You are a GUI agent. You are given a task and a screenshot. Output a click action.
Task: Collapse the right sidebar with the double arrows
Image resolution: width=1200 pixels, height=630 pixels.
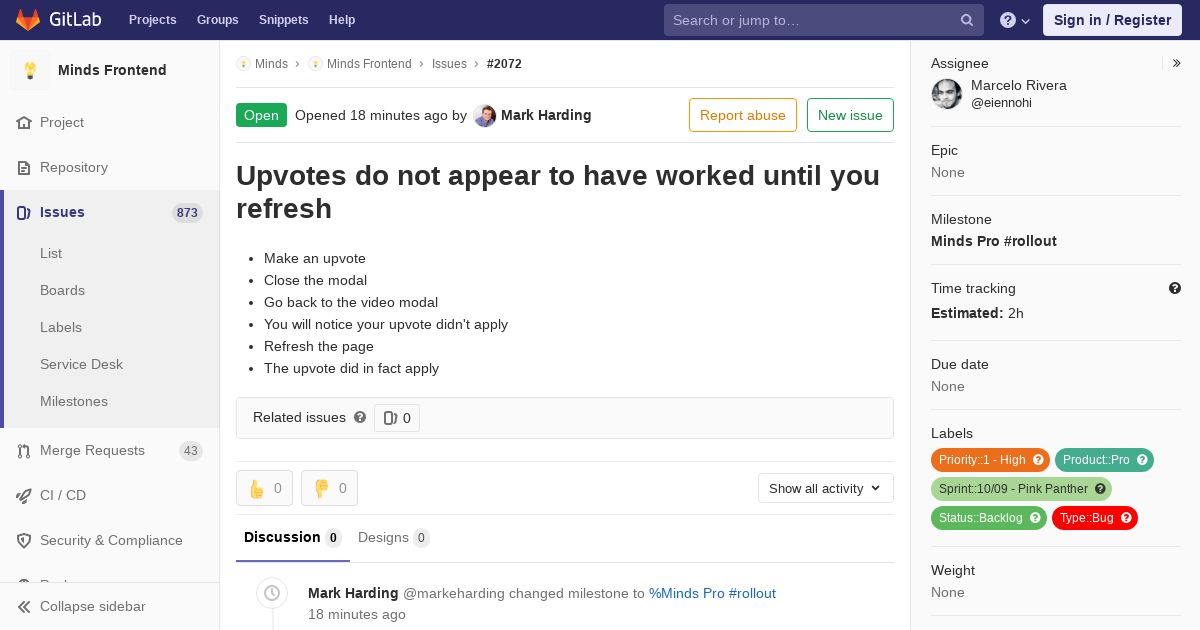1177,63
